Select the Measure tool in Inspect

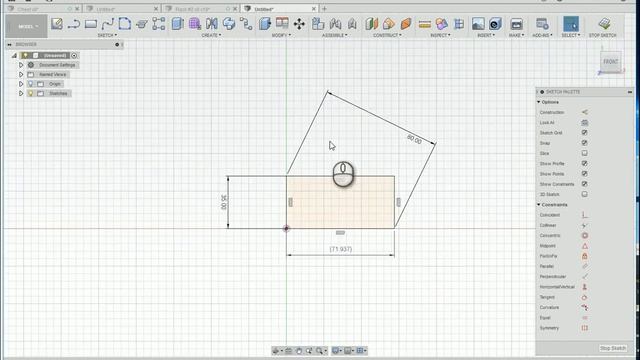point(424,24)
